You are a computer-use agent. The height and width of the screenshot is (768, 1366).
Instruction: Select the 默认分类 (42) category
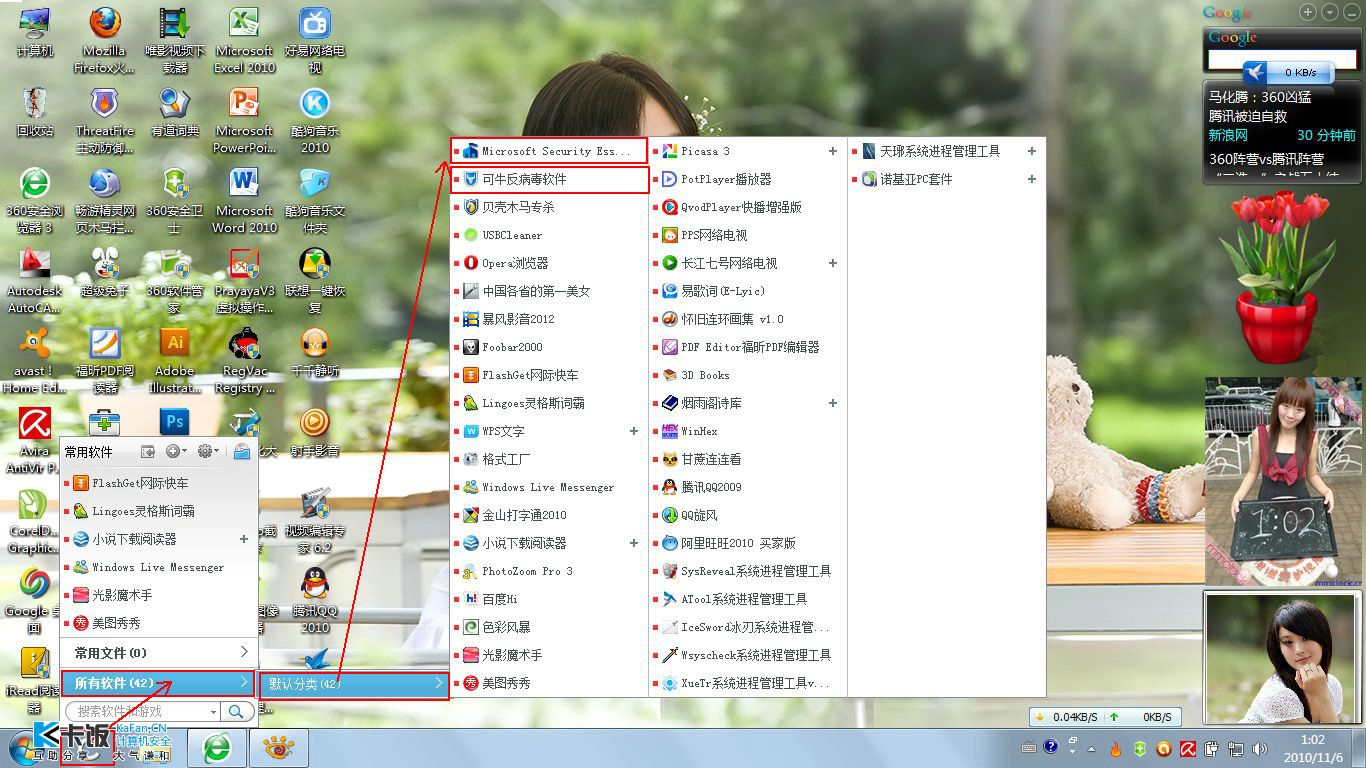tap(353, 684)
